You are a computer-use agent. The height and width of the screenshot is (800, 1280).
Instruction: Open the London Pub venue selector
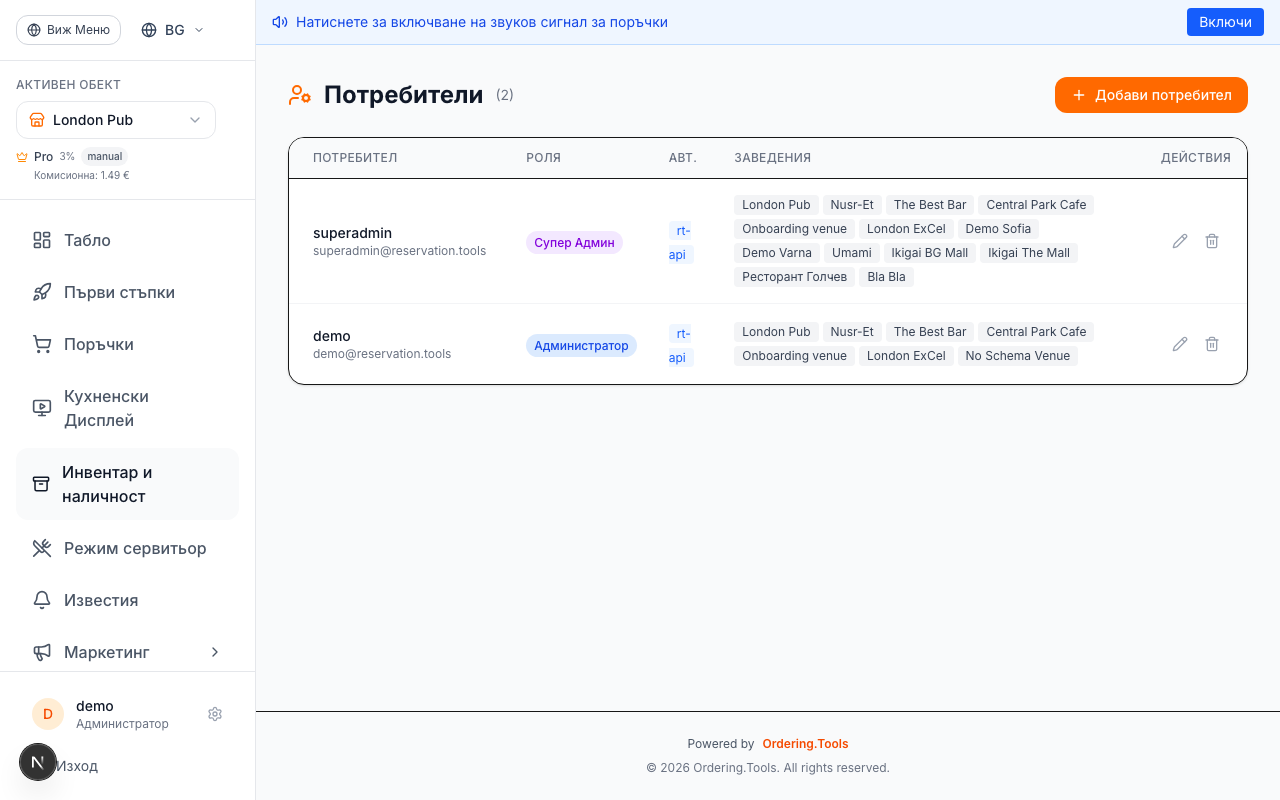(x=115, y=120)
